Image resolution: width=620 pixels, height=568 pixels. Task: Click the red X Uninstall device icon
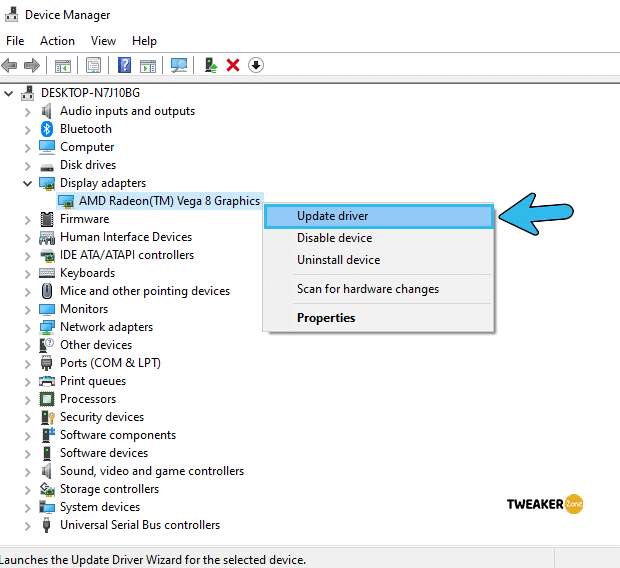[233, 65]
